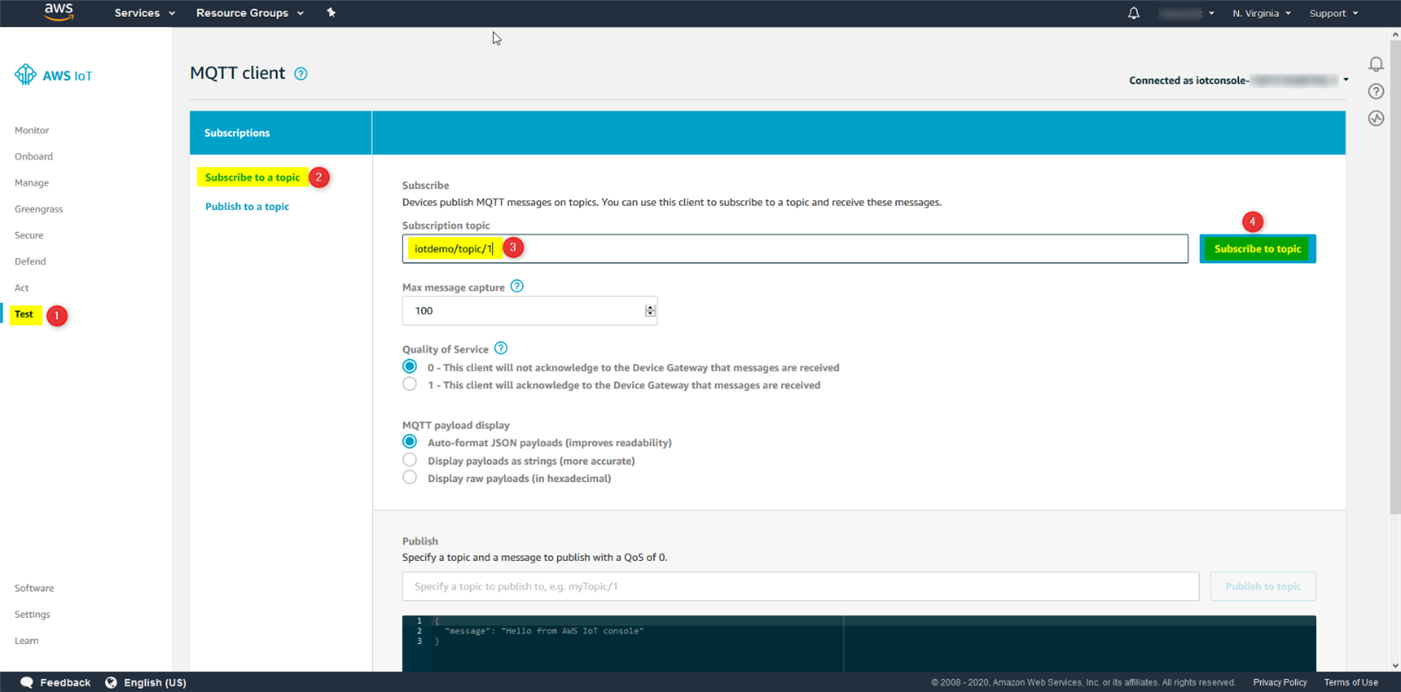Click the globe language icon in the footer
The height and width of the screenshot is (692, 1401).
pyautogui.click(x=111, y=682)
